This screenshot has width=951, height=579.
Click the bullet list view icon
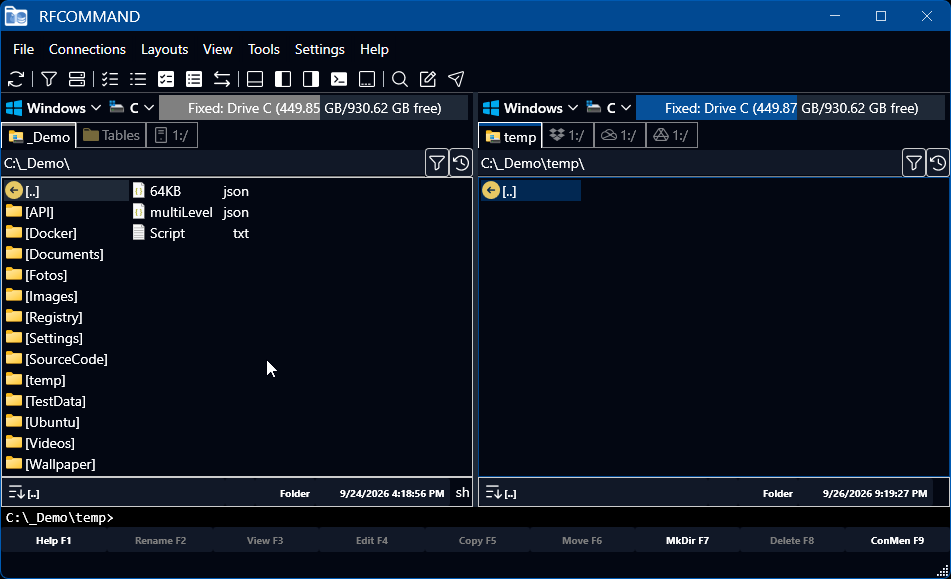[x=138, y=79]
